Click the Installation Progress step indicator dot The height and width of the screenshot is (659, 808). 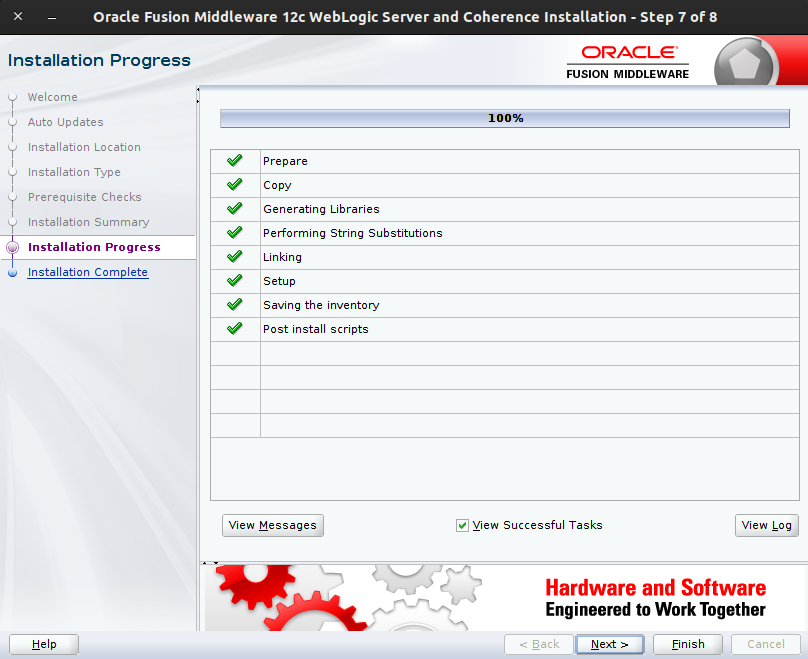click(11, 247)
